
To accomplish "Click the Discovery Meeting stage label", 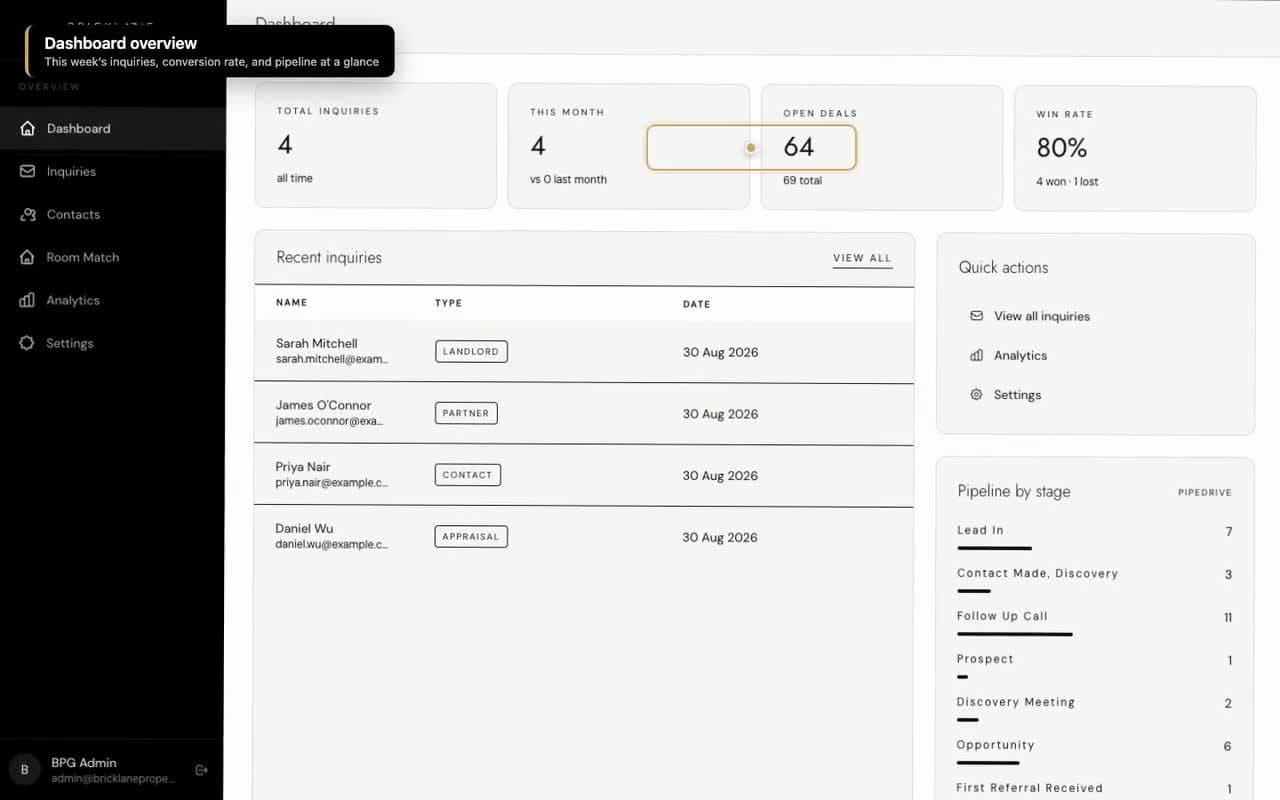I will [x=1015, y=702].
